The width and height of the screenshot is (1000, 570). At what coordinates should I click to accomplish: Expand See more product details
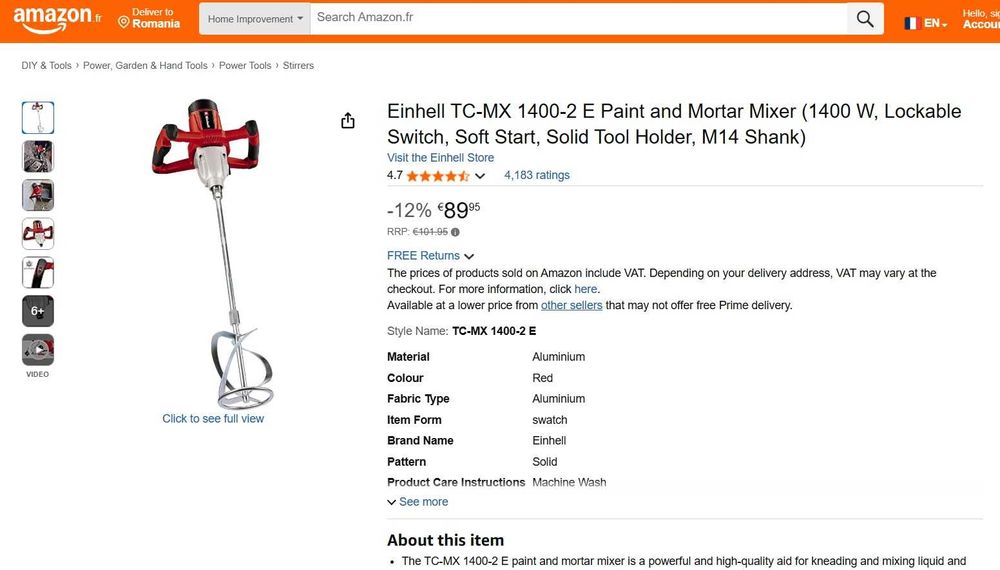418,502
